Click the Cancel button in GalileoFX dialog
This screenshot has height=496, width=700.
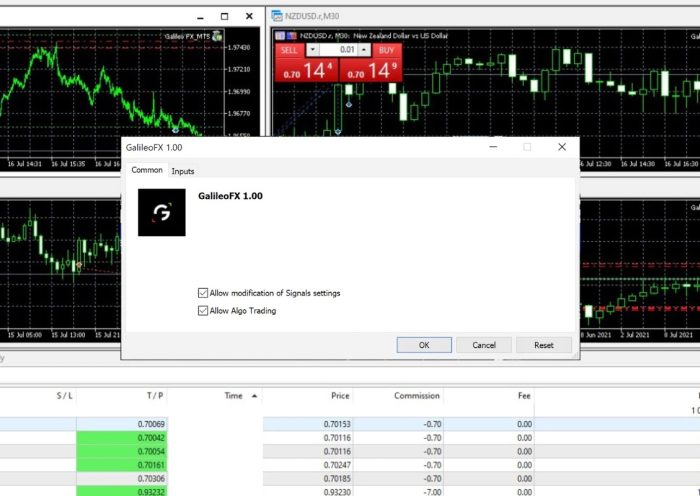click(484, 345)
